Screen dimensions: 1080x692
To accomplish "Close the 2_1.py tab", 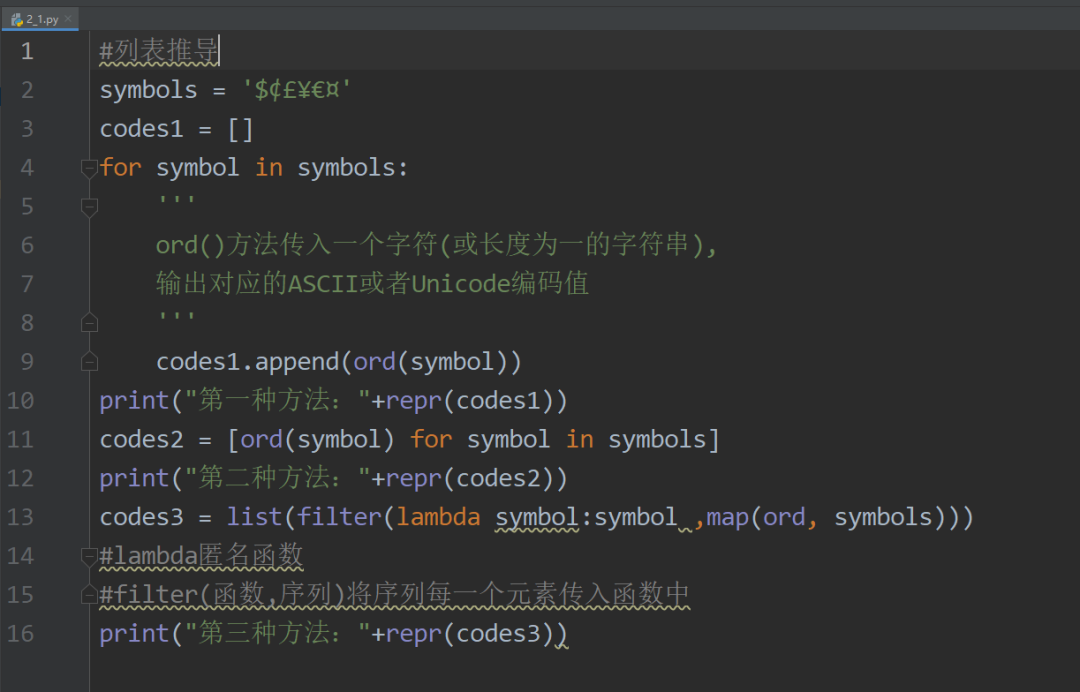I will coord(68,19).
